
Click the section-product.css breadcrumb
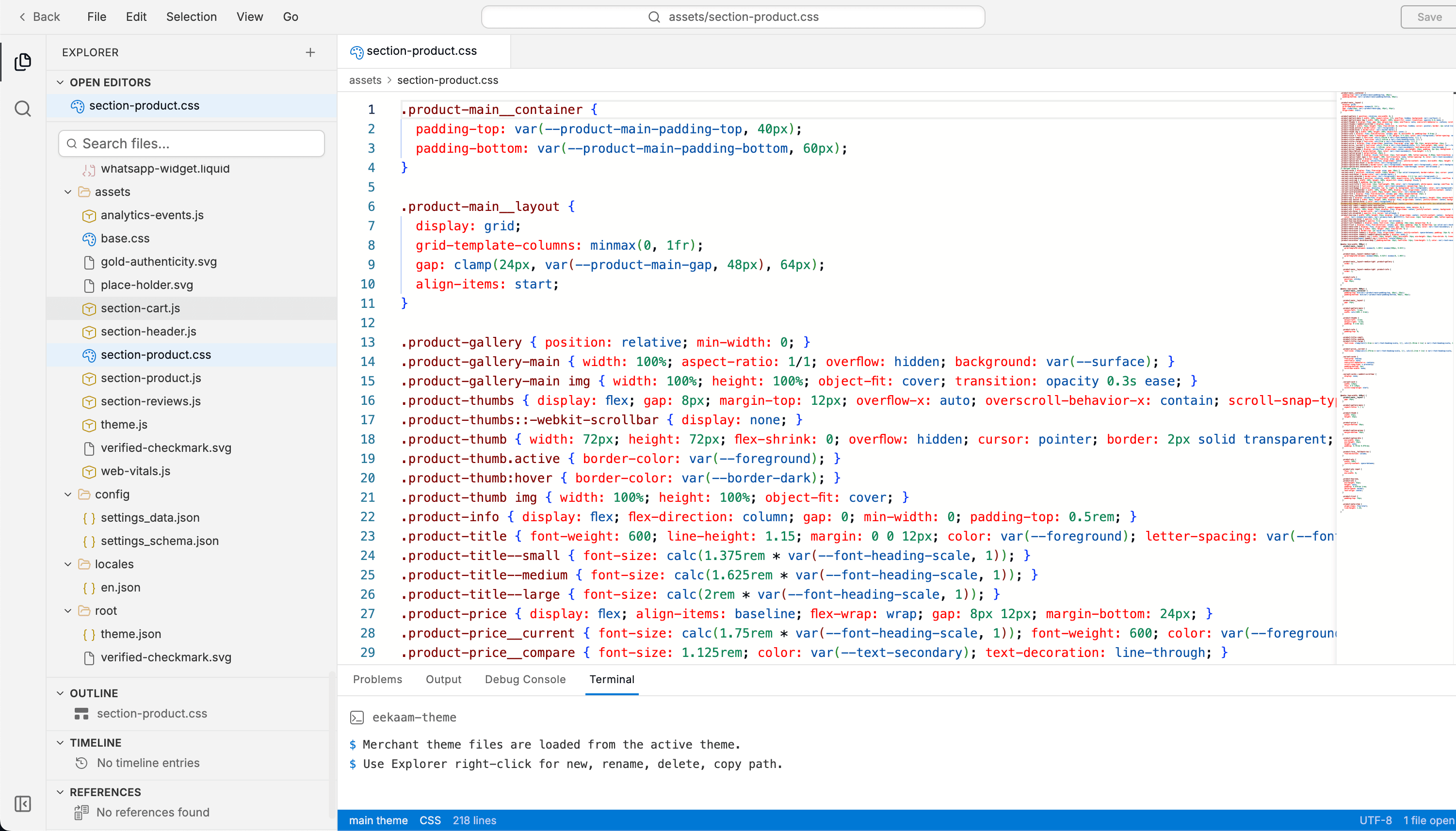coord(448,80)
